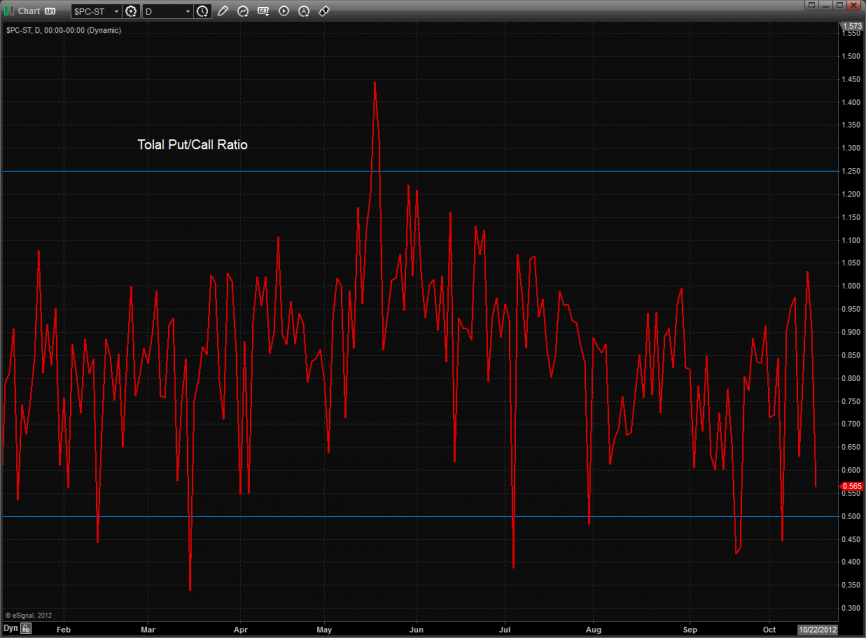Click the green chart window icon

[9, 11]
